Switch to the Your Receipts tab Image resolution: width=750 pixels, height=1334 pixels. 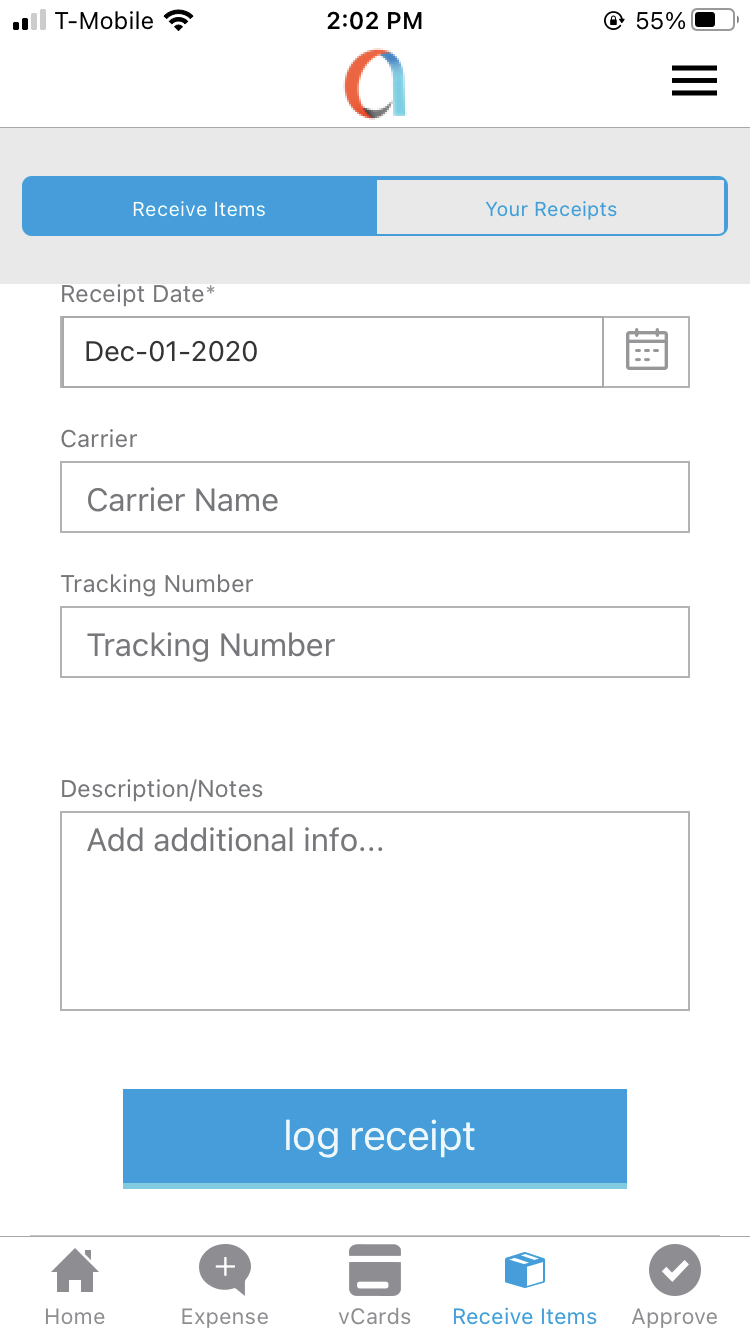pos(551,209)
